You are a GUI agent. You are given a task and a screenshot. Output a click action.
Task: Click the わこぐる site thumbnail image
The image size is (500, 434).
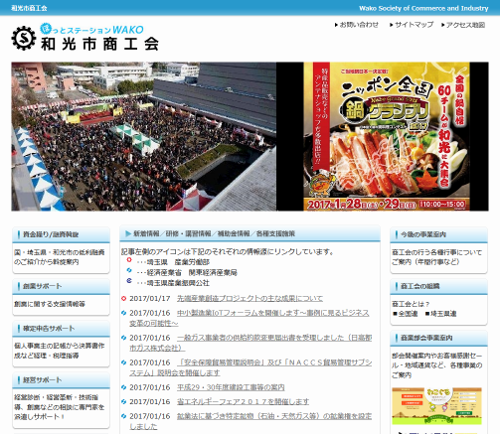point(437,406)
